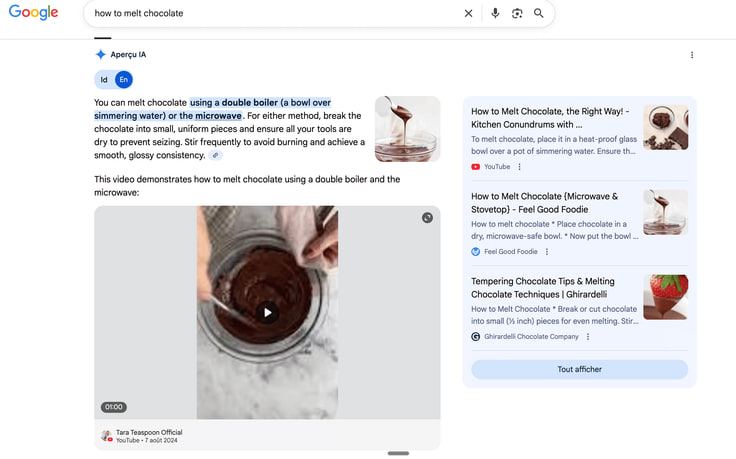This screenshot has width=736, height=459.
Task: Open the Aperçu IA three-dot menu
Action: point(692,55)
